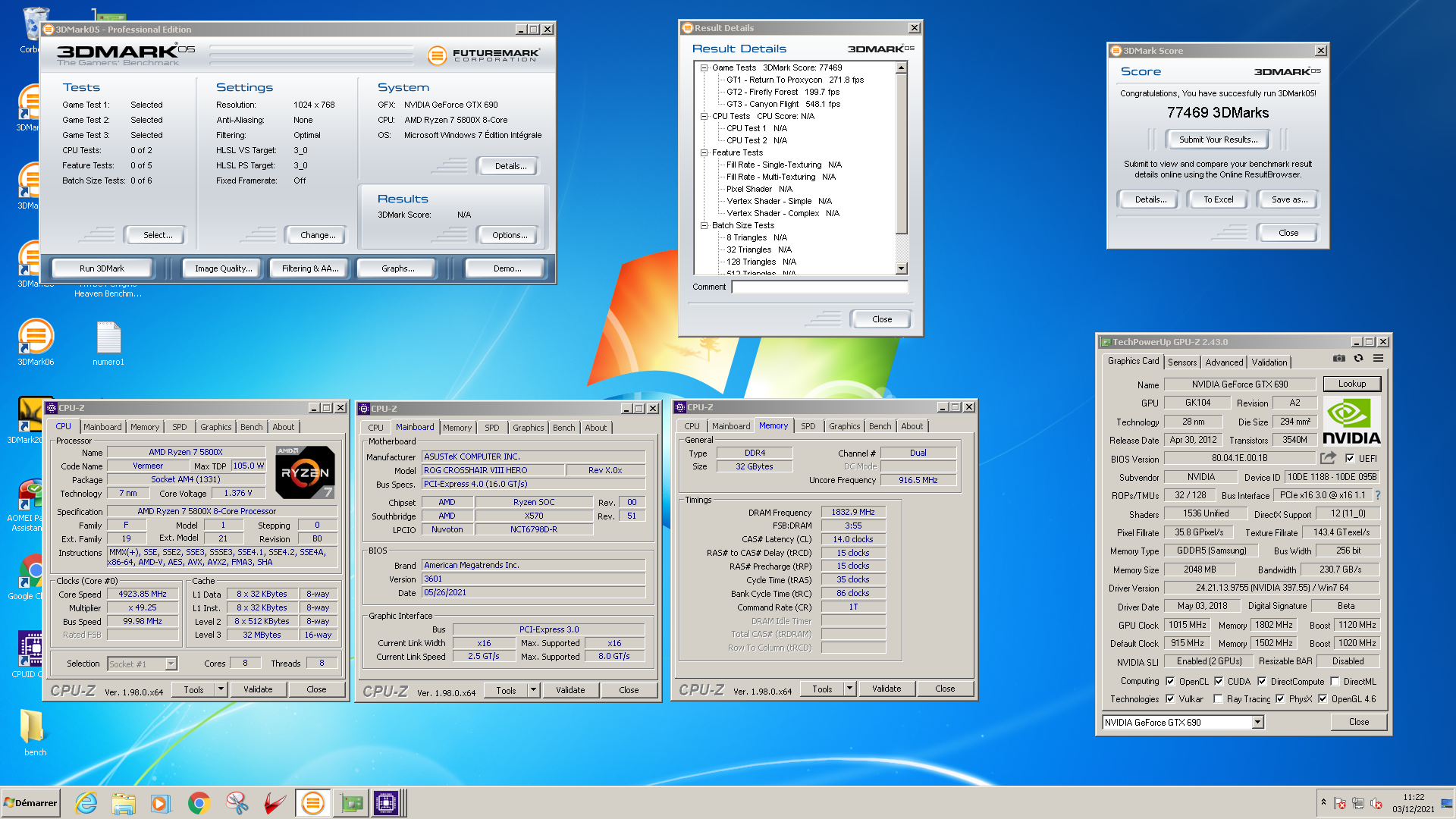Click the GPU-Z refresh icon
The image size is (1456, 819).
pyautogui.click(x=1358, y=359)
